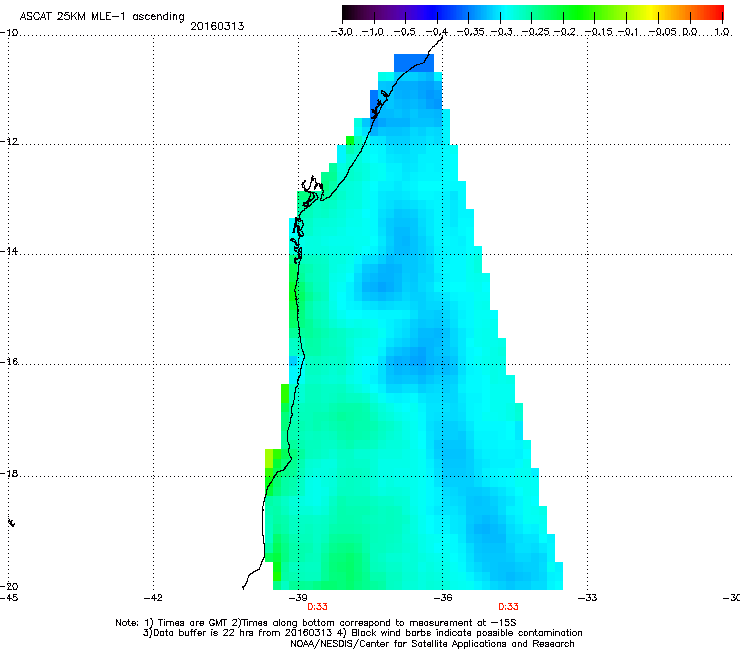Click the "1.0" label at the color bar's red end
The width and height of the screenshot is (740, 650).
click(722, 32)
